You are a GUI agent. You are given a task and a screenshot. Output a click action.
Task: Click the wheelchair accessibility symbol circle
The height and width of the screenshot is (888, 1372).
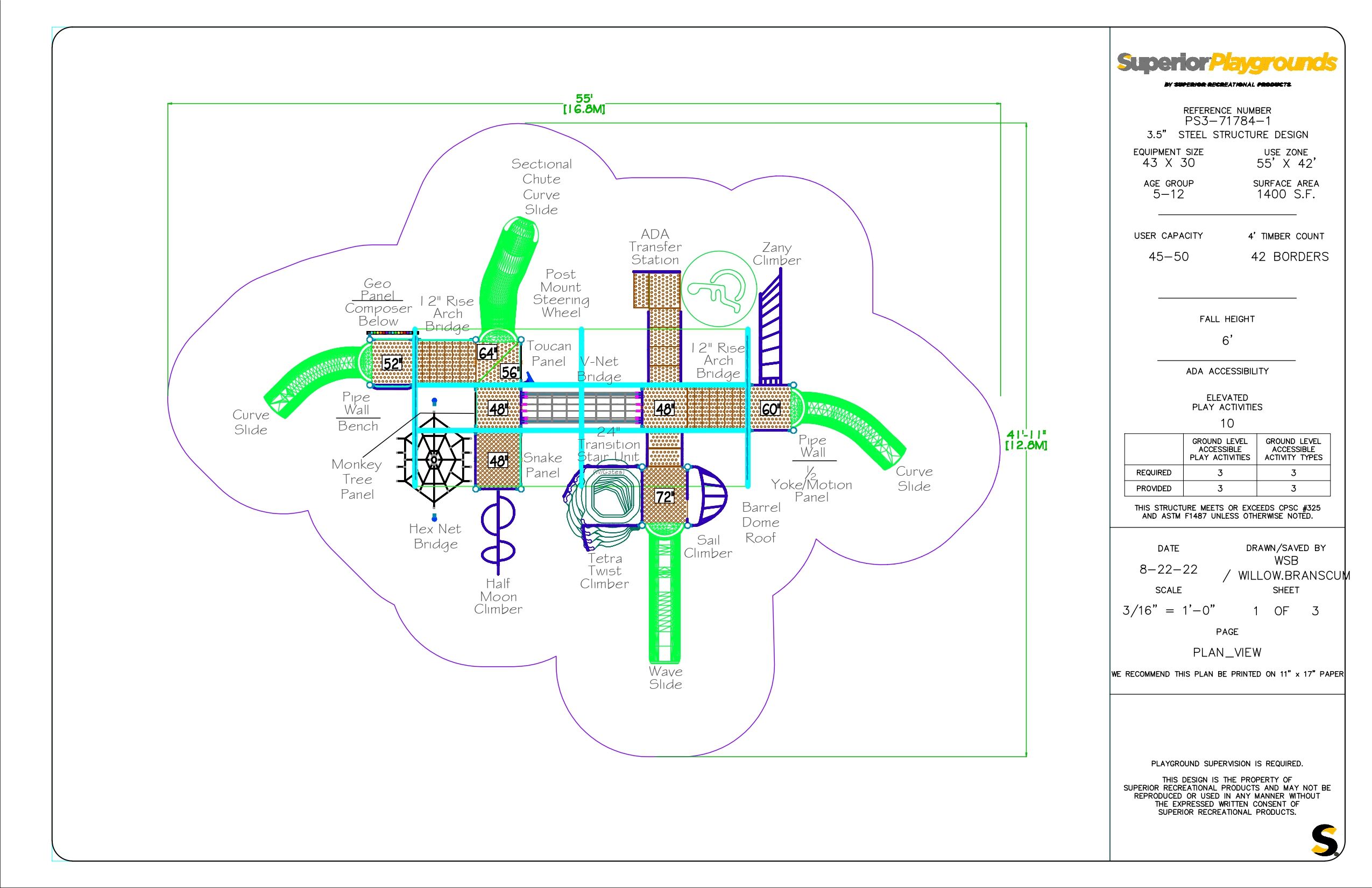(718, 288)
